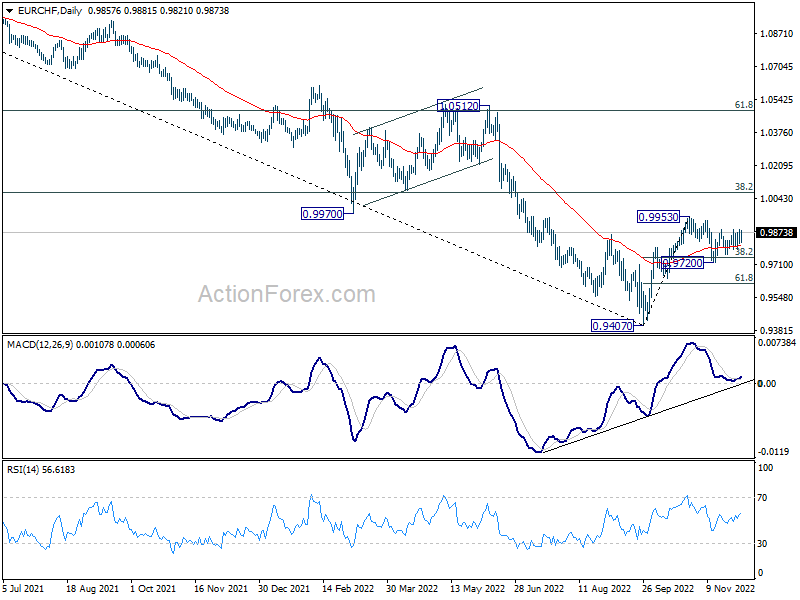Click the ActionForex.com watermark
Screen dimensions: 800x600
(287, 294)
